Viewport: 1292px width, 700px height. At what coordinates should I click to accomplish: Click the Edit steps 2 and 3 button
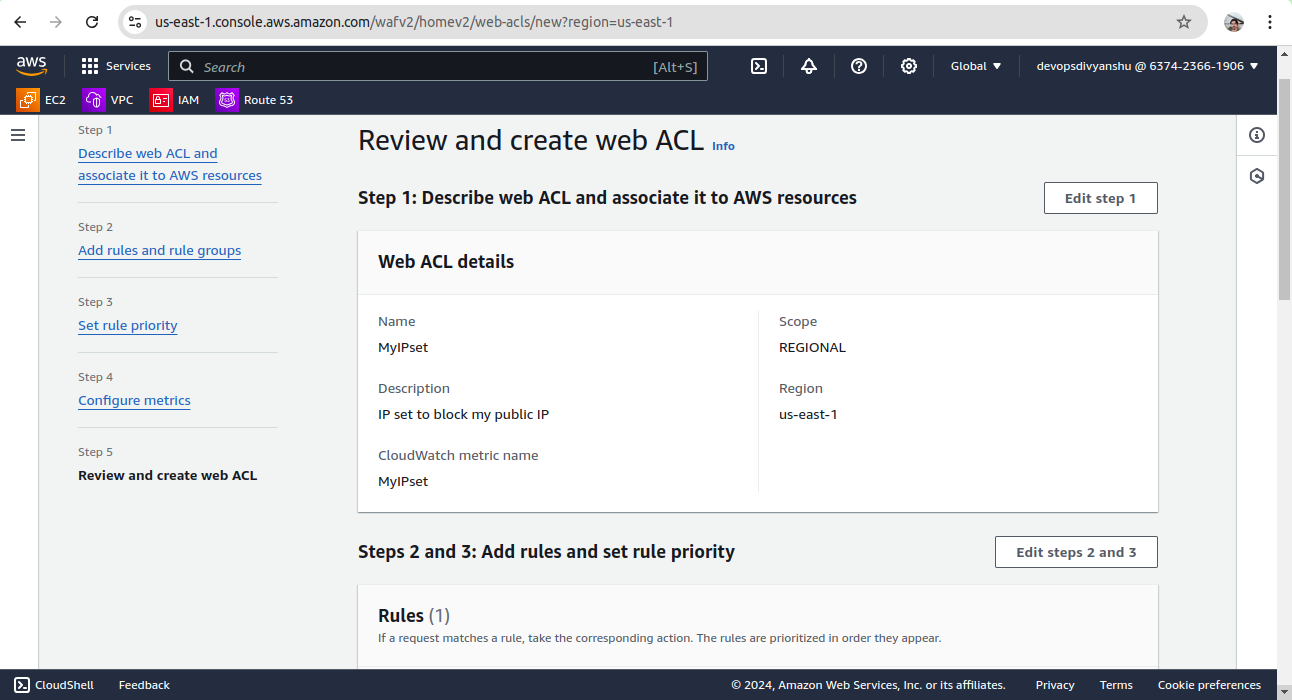(x=1076, y=552)
